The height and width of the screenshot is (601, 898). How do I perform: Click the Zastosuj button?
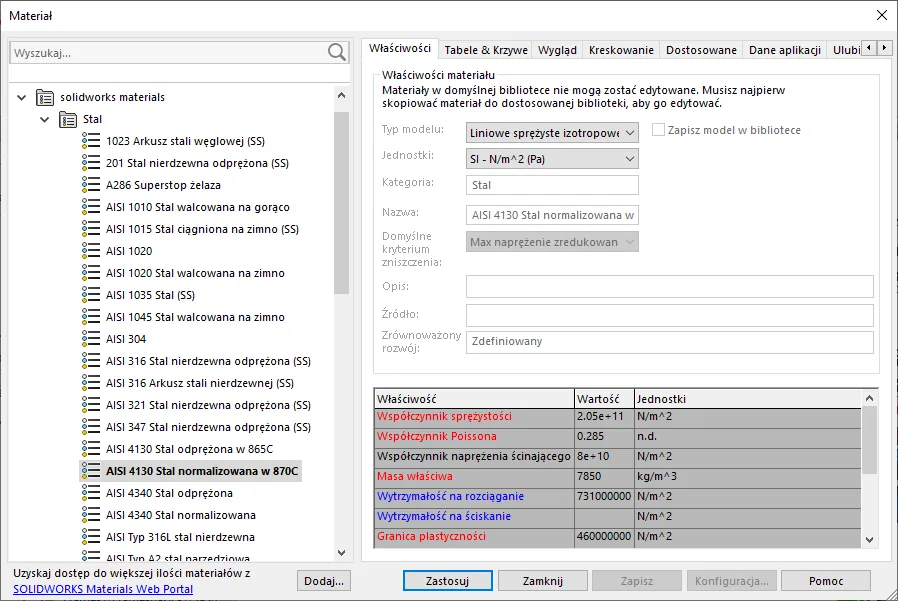(x=447, y=581)
